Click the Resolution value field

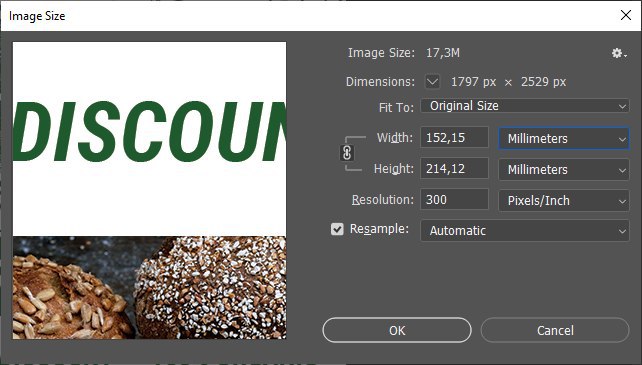[x=454, y=200]
